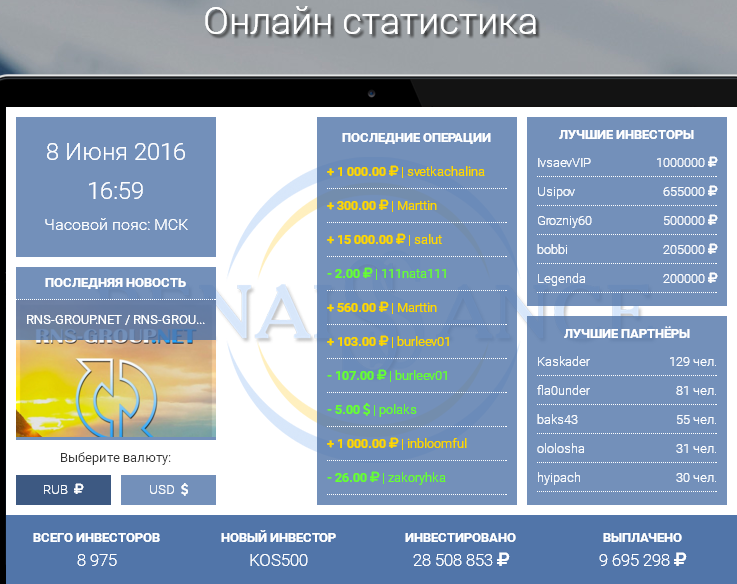Click the time 16:59
The image size is (737, 584).
[x=116, y=191]
